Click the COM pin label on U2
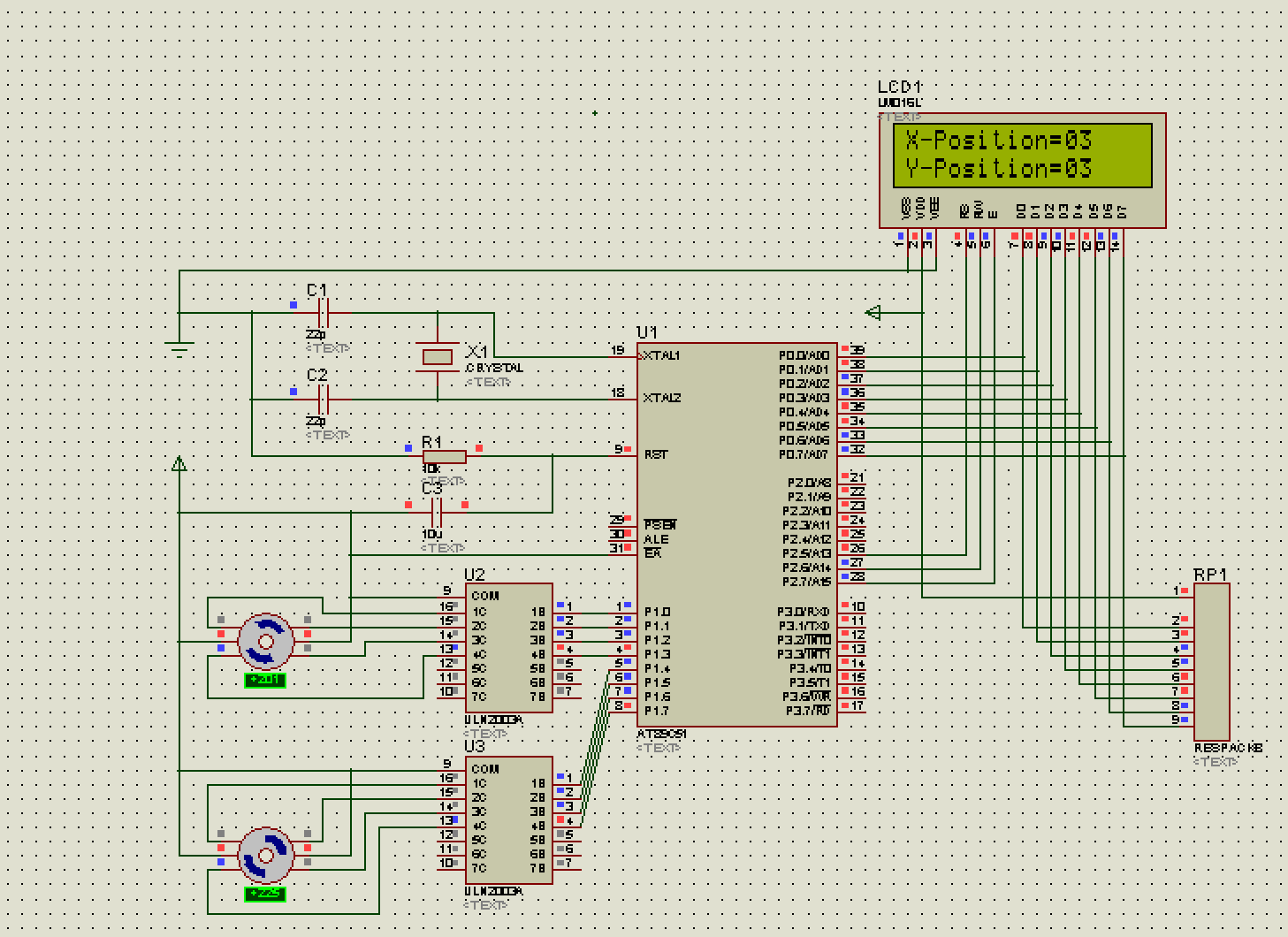Screen dimensions: 1288x937 [485, 596]
